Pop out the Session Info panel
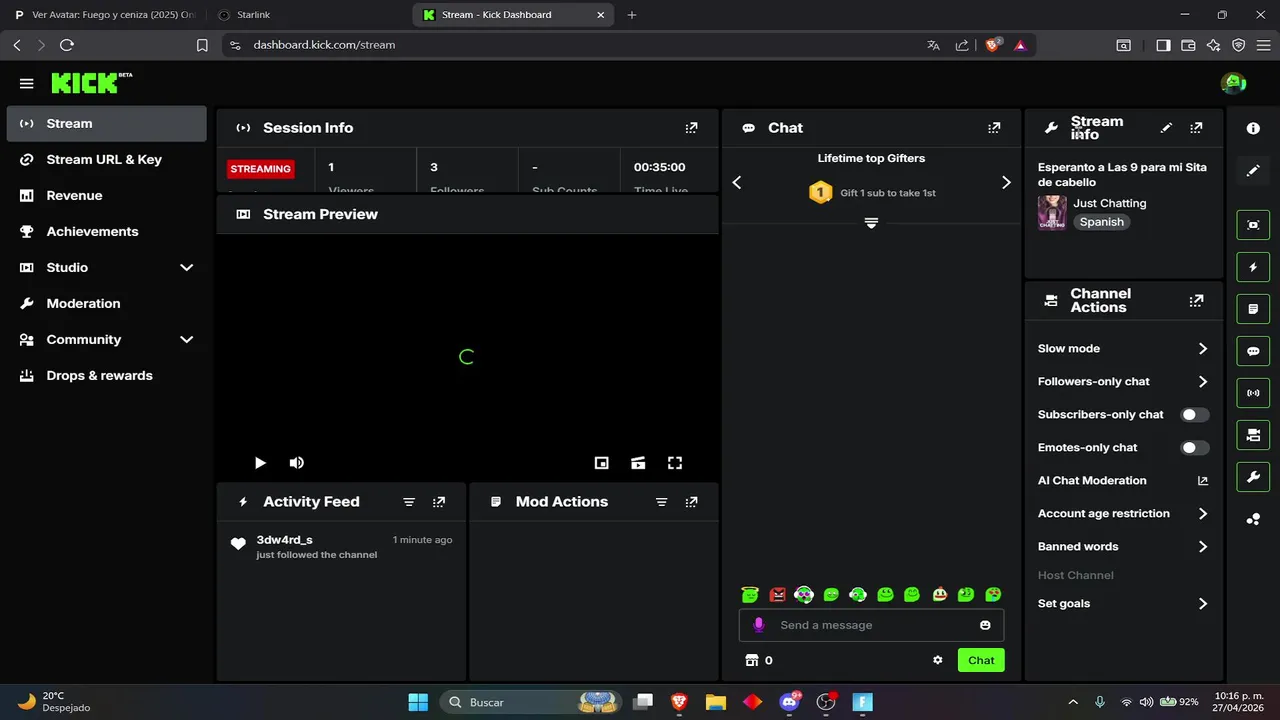This screenshot has width=1280, height=720. [691, 128]
